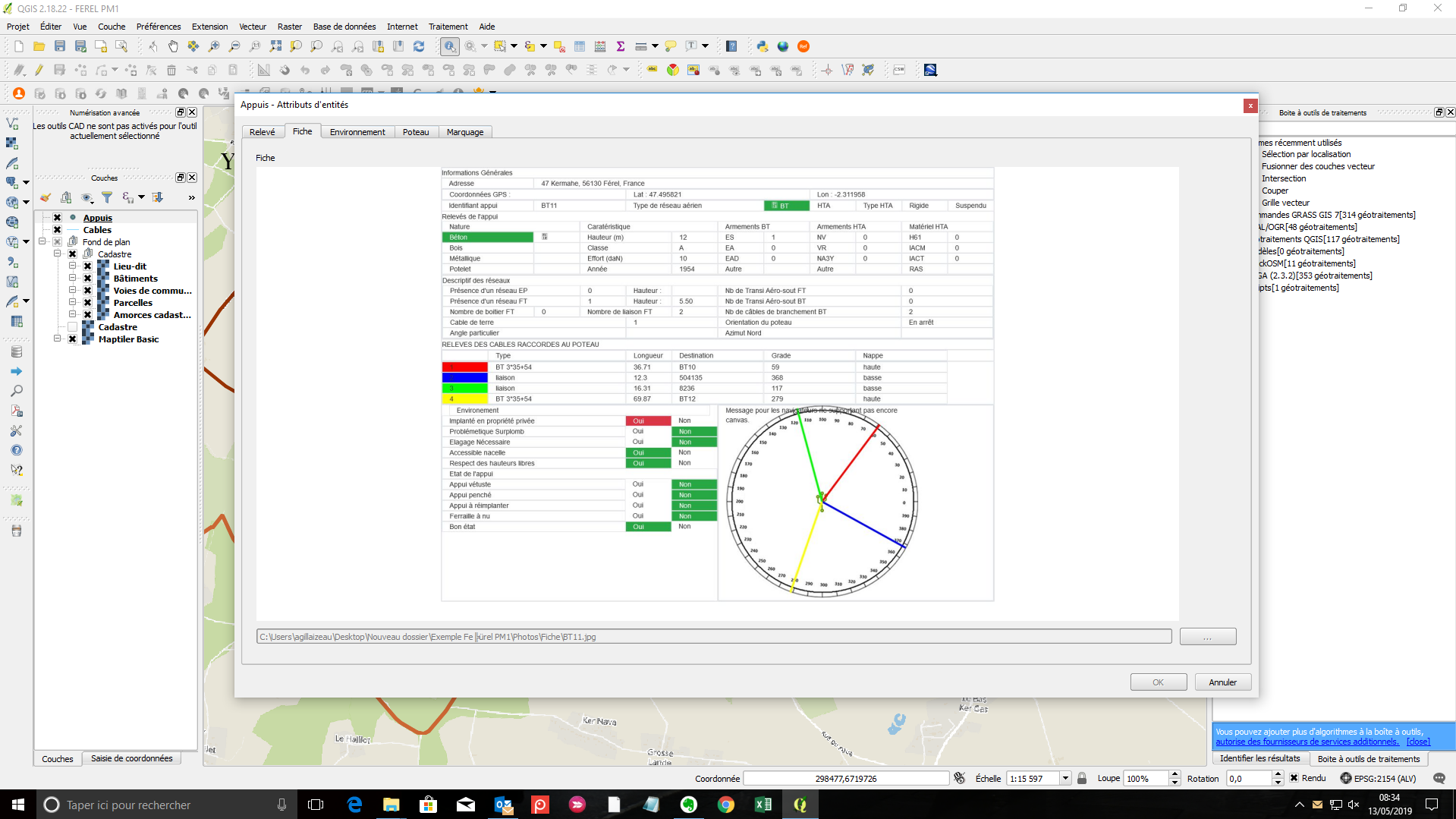1456x819 pixels.
Task: Click the close link in the notification bar
Action: point(1418,741)
